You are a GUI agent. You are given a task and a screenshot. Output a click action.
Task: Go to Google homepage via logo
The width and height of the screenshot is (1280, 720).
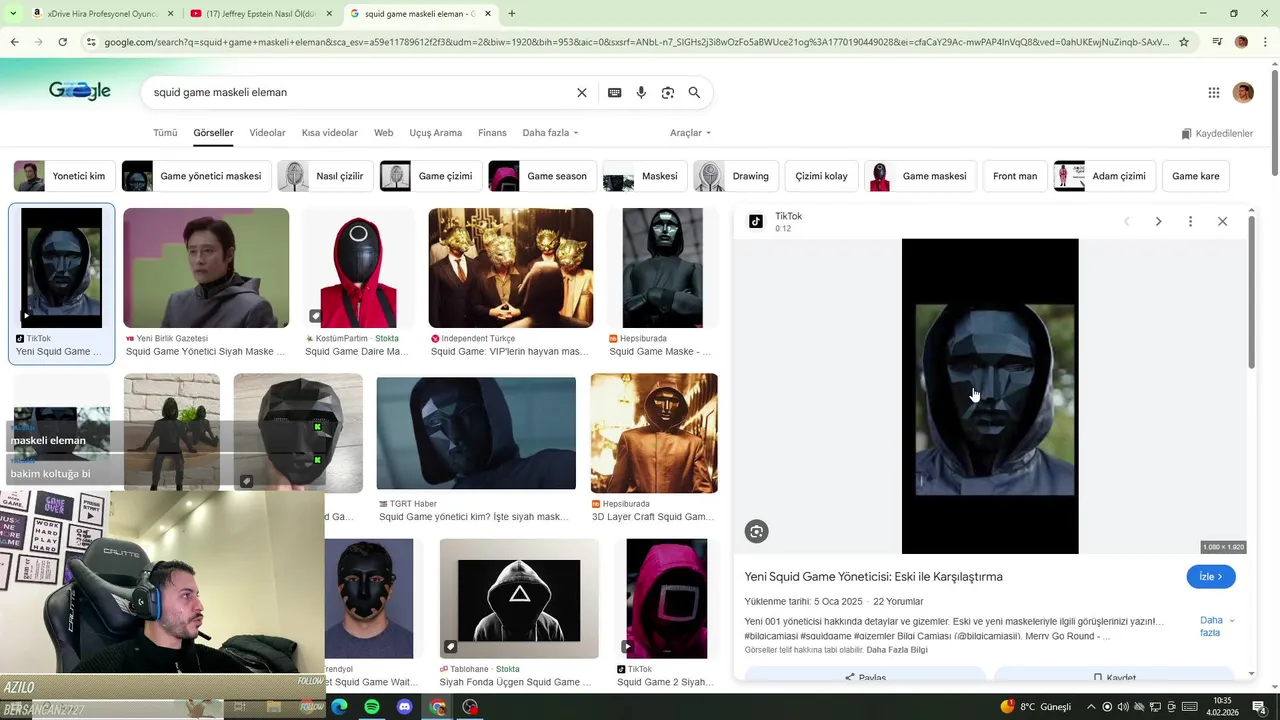pos(80,91)
